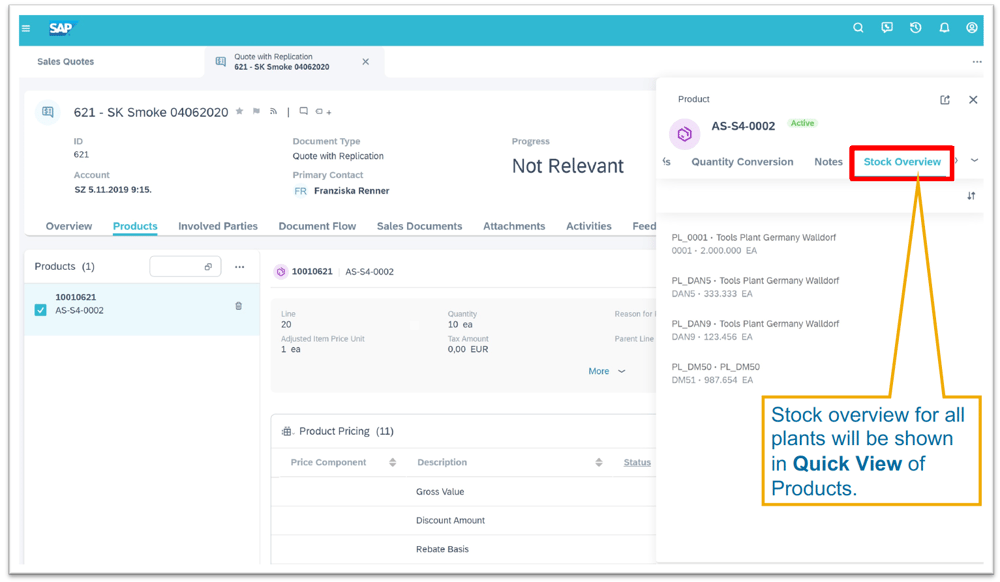Screen dimensions: 1000x582
Task: Click the SAP logo
Action: pyautogui.click(x=62, y=28)
